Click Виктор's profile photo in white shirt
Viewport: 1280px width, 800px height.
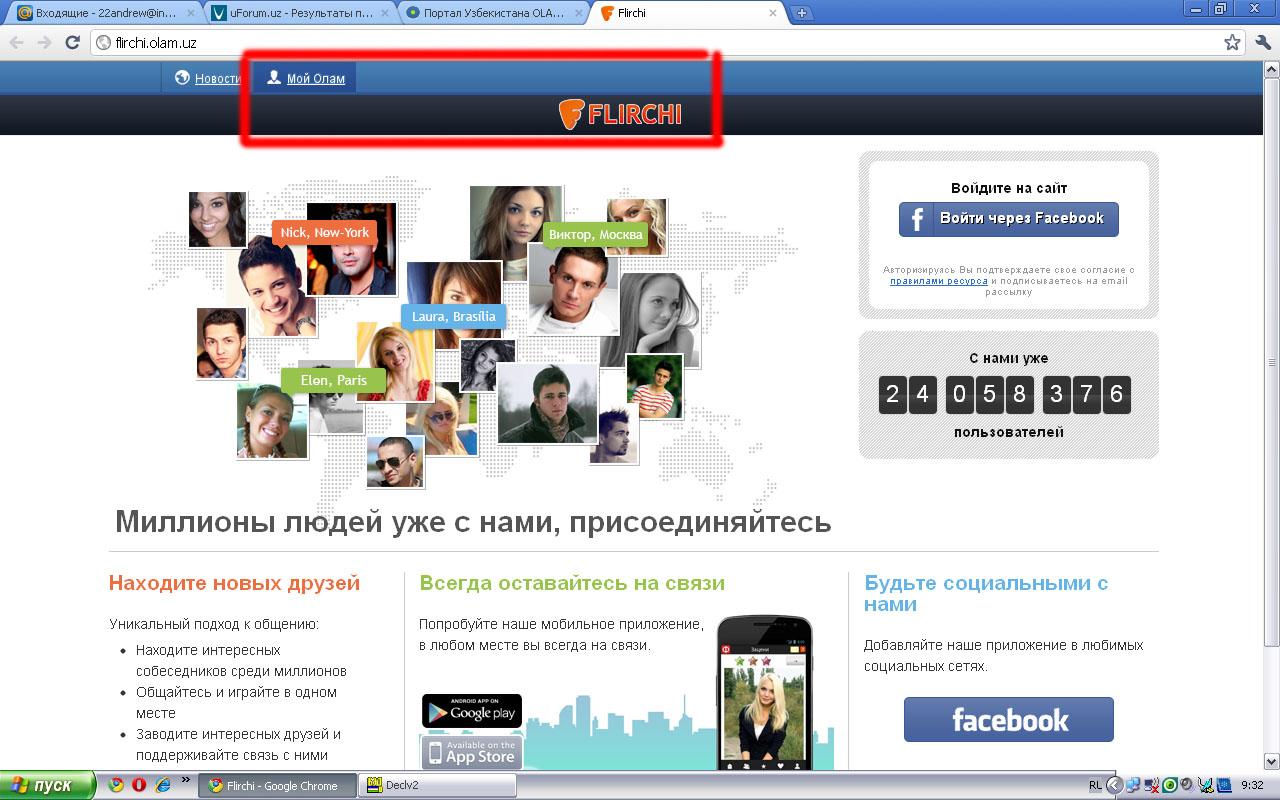click(x=573, y=288)
